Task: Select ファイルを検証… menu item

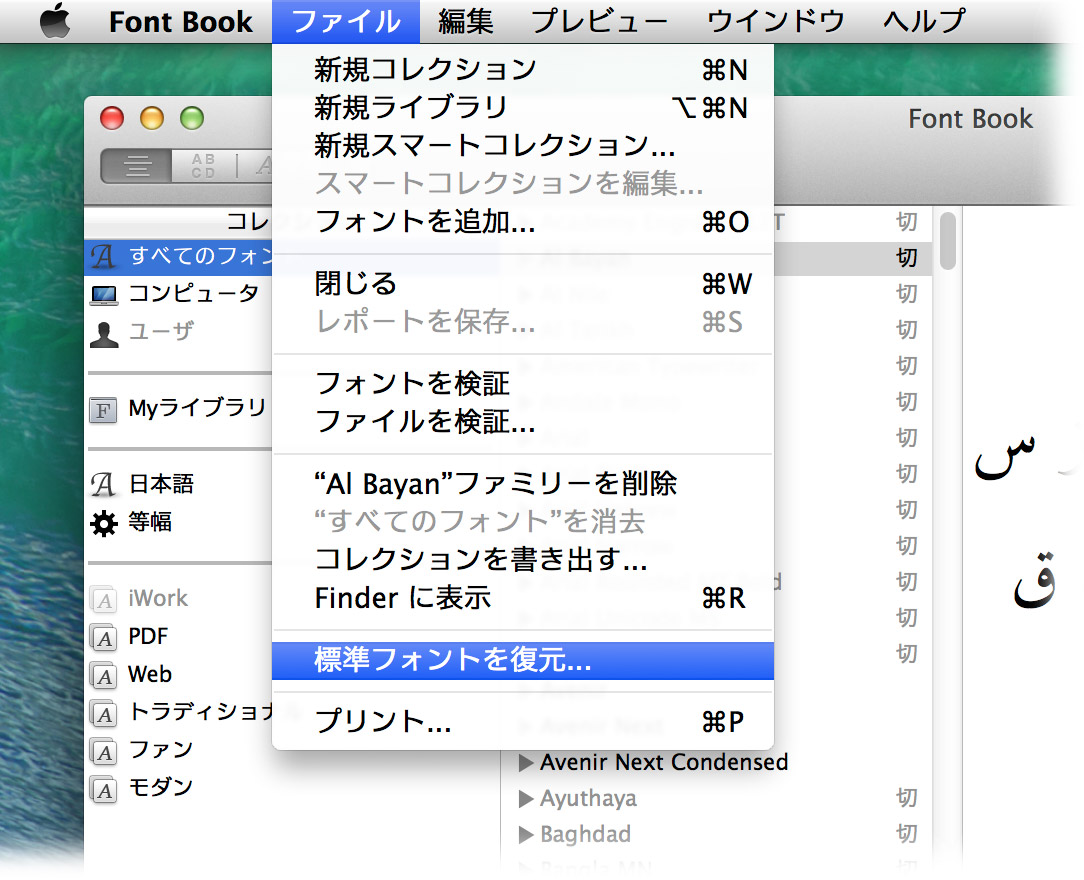Action: (x=523, y=421)
